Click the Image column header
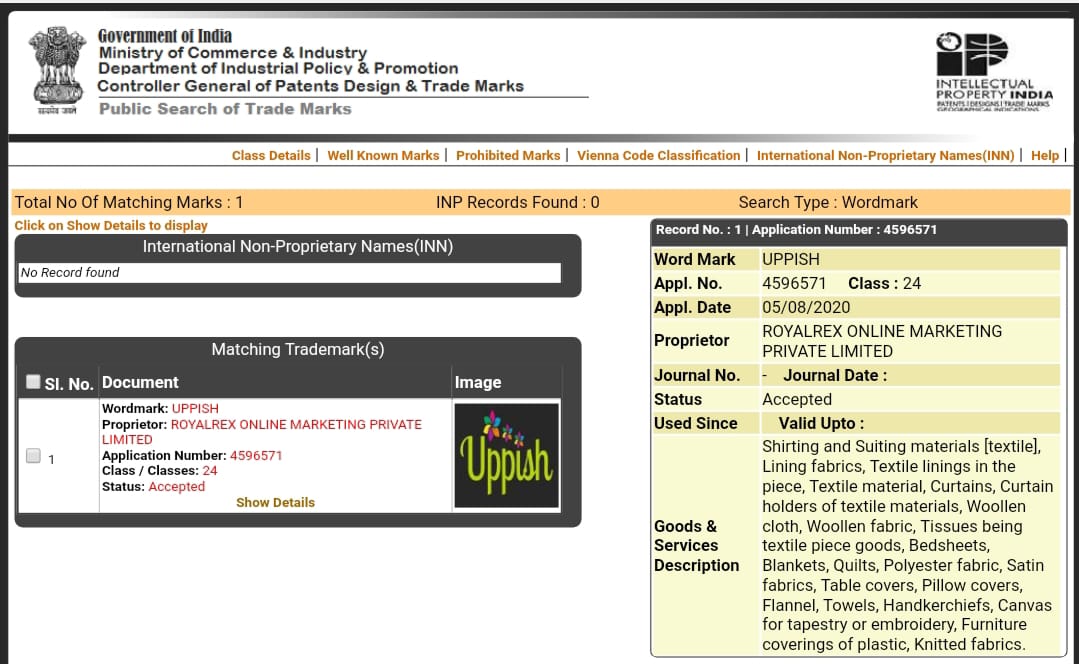The image size is (1079, 664). pos(478,383)
